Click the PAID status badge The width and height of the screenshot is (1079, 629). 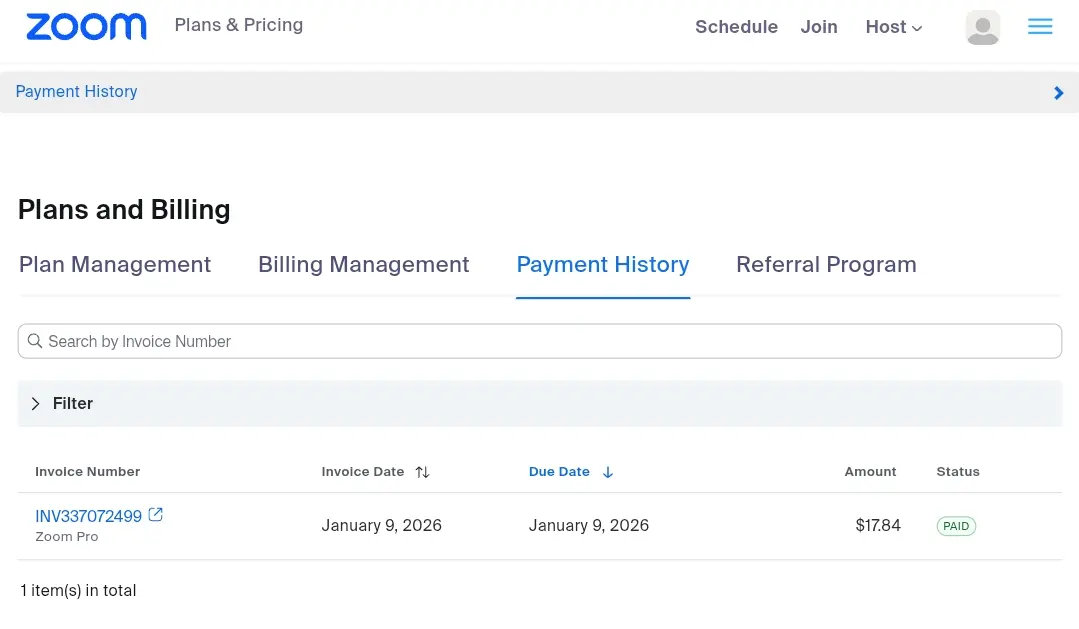click(956, 526)
